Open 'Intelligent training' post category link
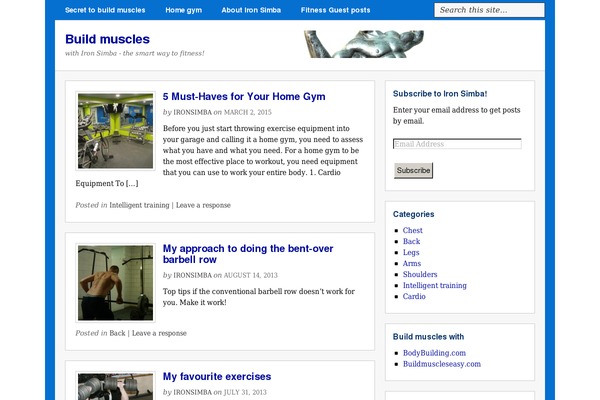This screenshot has height=400, width=600. coord(139,205)
